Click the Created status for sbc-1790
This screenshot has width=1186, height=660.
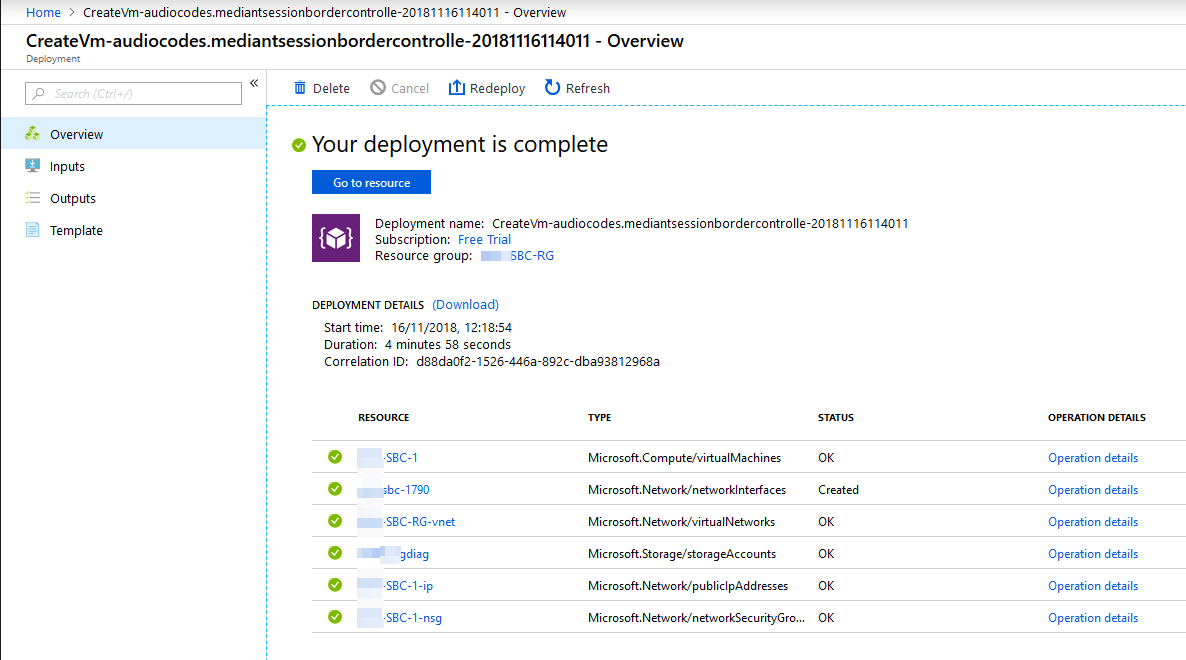pyautogui.click(x=838, y=490)
